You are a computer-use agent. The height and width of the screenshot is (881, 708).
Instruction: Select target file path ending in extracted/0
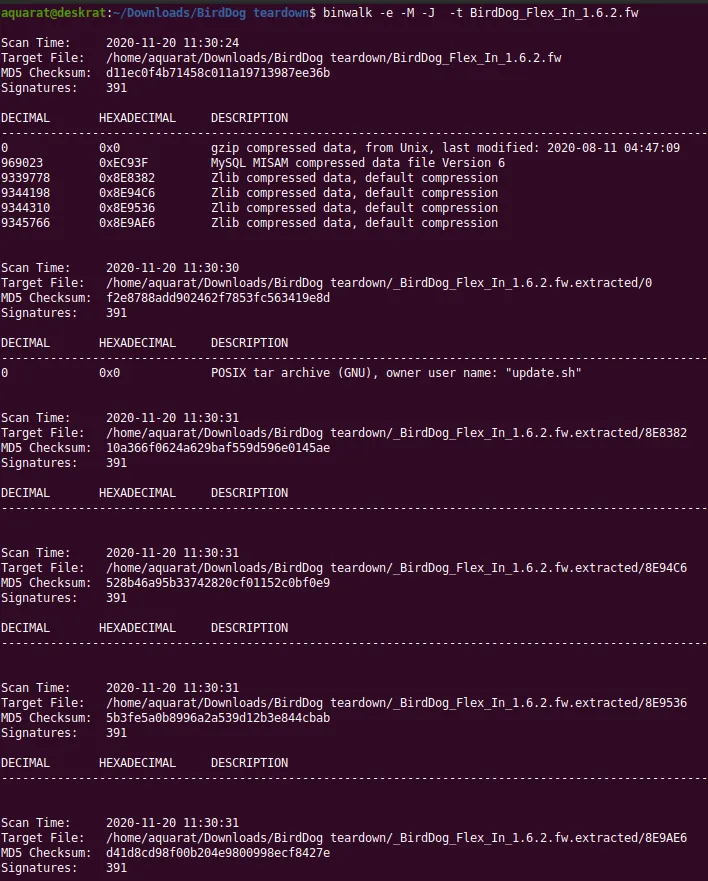click(379, 283)
